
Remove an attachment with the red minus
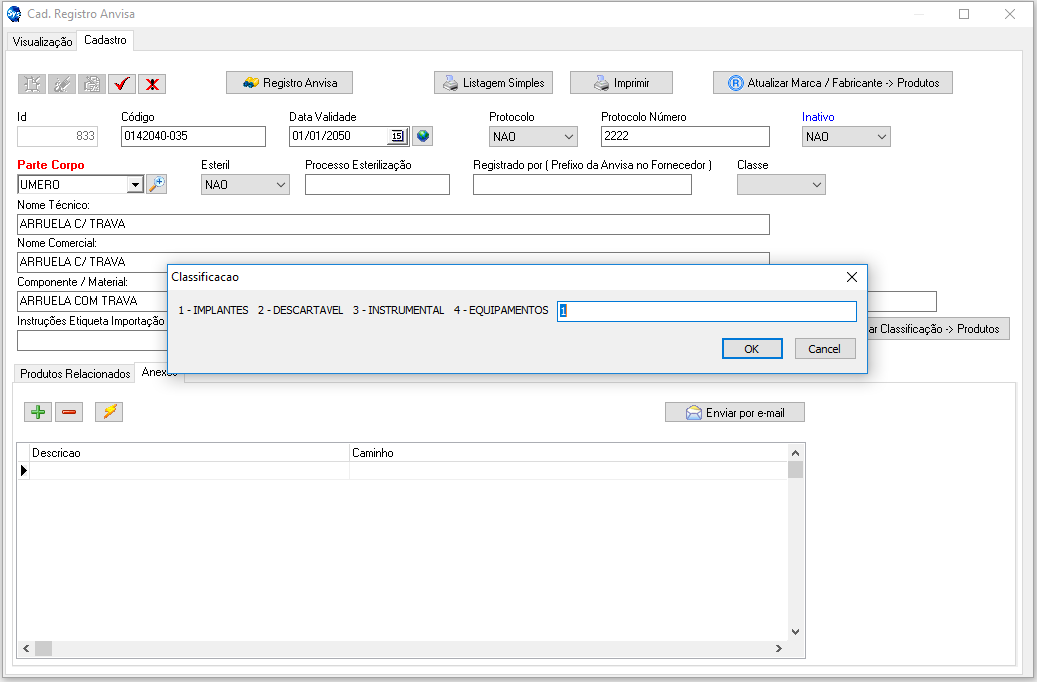69,412
